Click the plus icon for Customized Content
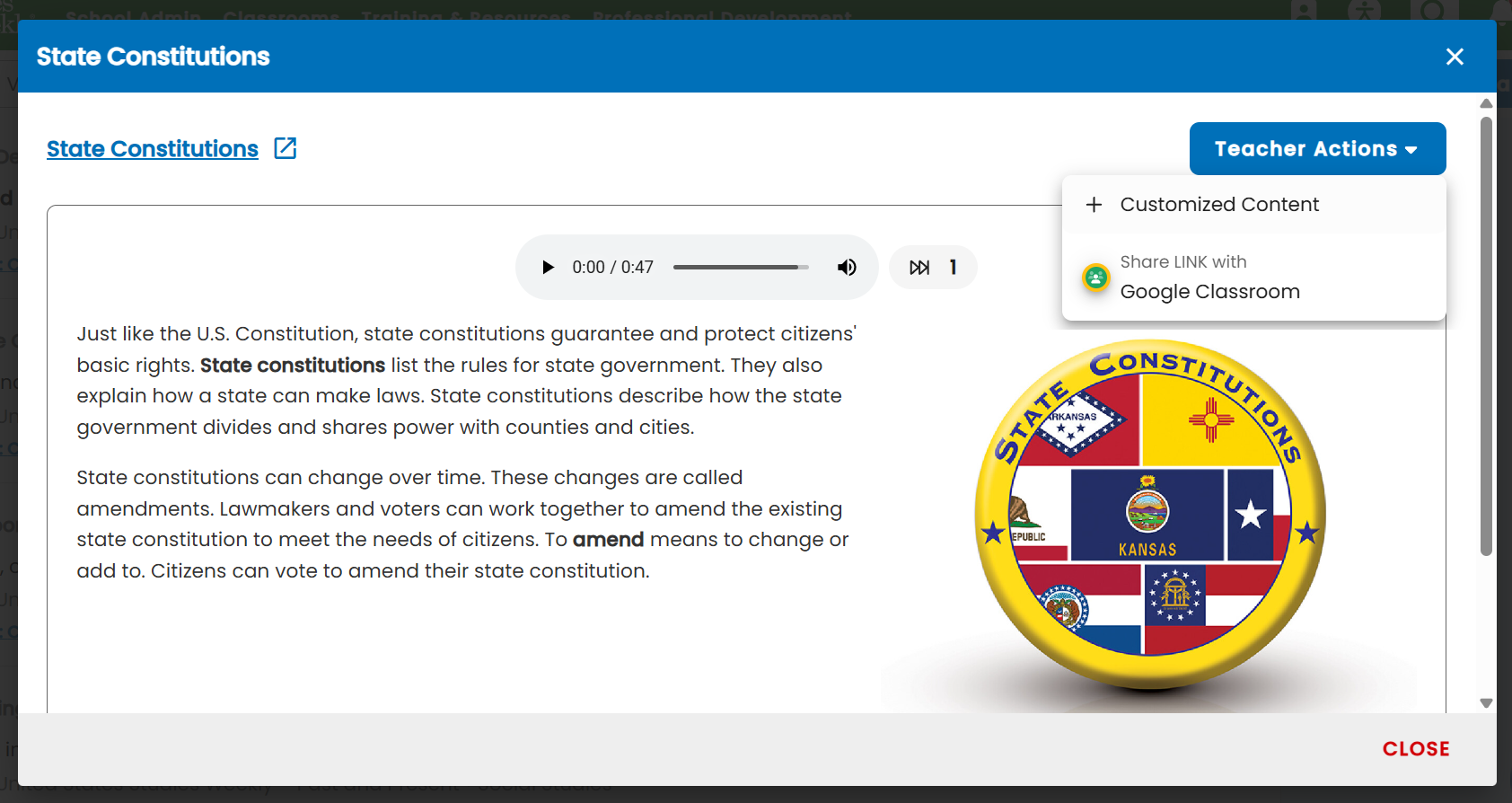Screen dimensions: 1512x803 tap(1094, 205)
